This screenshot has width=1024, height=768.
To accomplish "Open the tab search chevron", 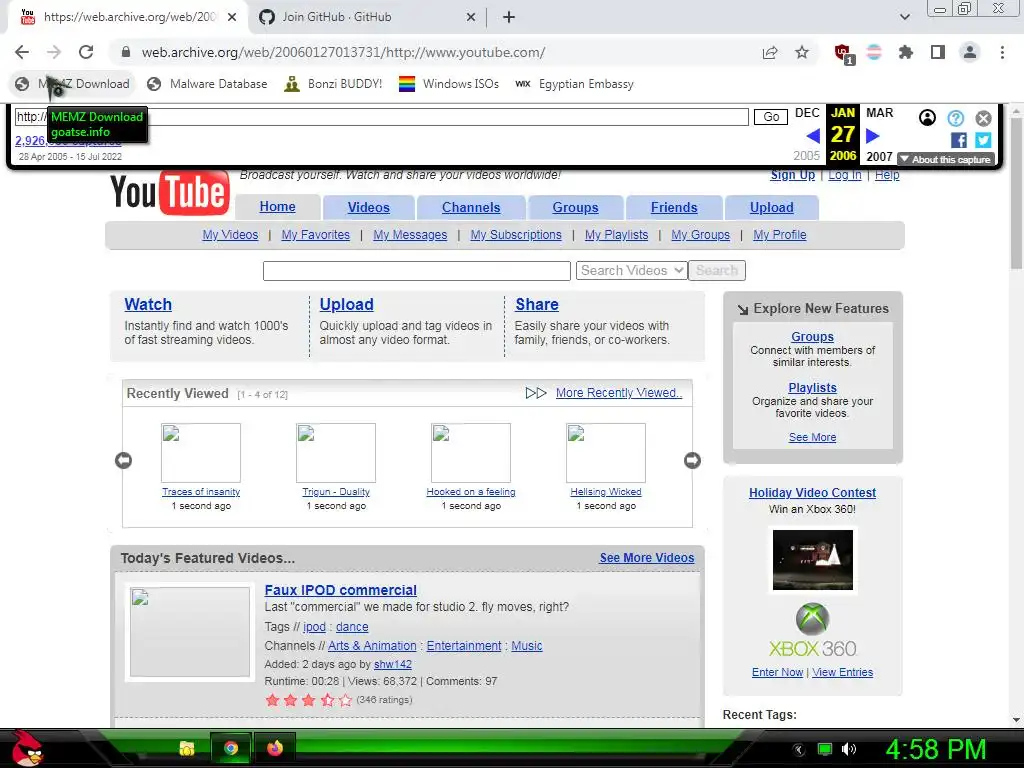I will click(x=904, y=18).
